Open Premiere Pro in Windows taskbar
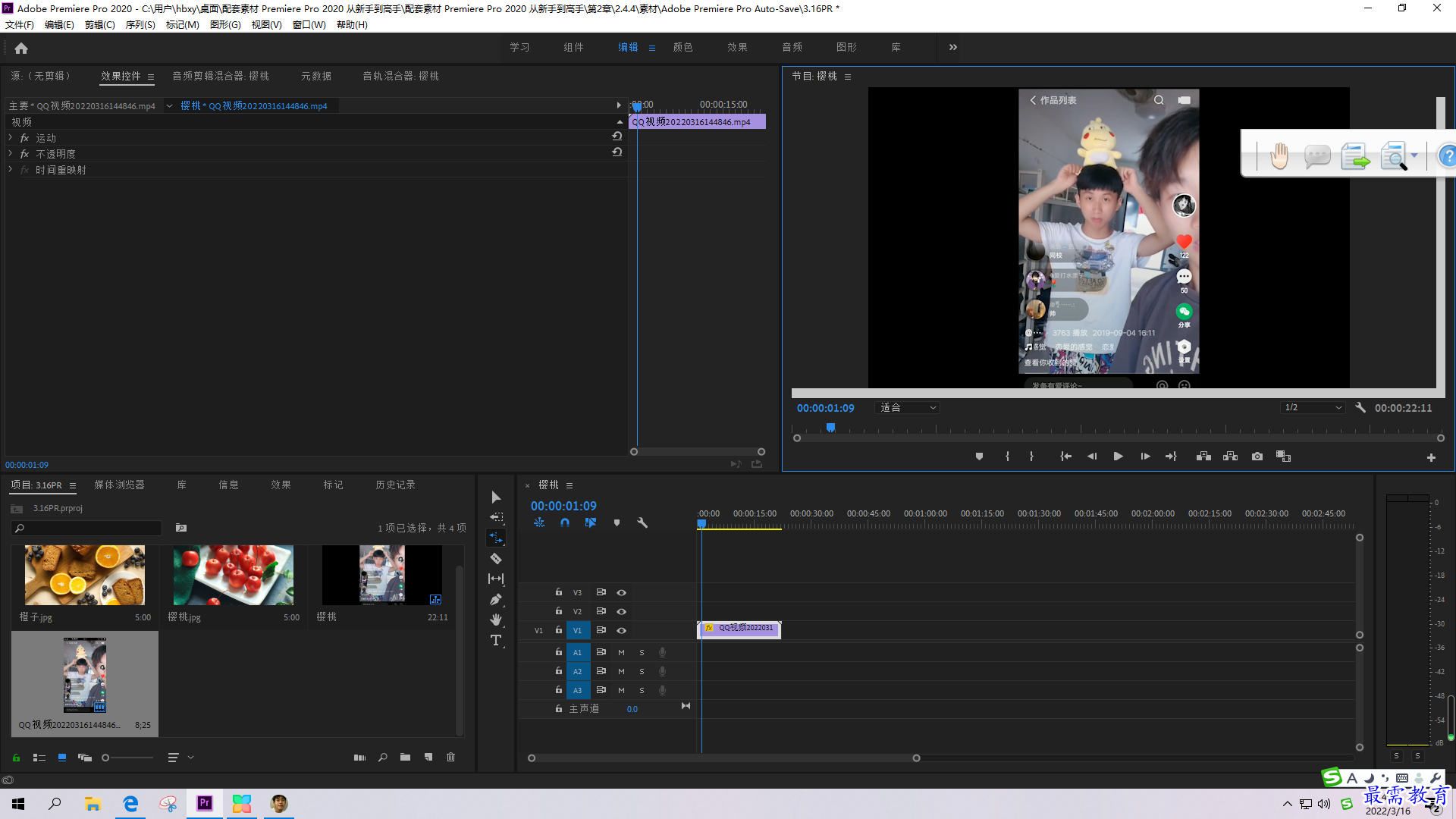 [205, 804]
